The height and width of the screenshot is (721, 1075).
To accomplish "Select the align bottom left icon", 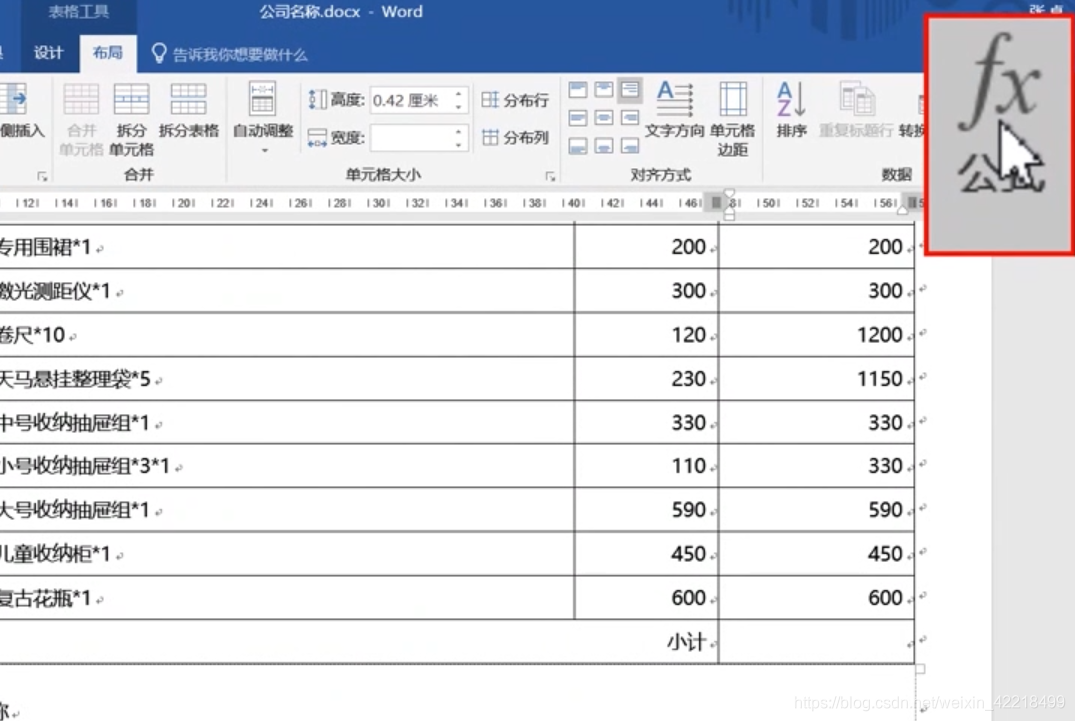I will coord(577,146).
